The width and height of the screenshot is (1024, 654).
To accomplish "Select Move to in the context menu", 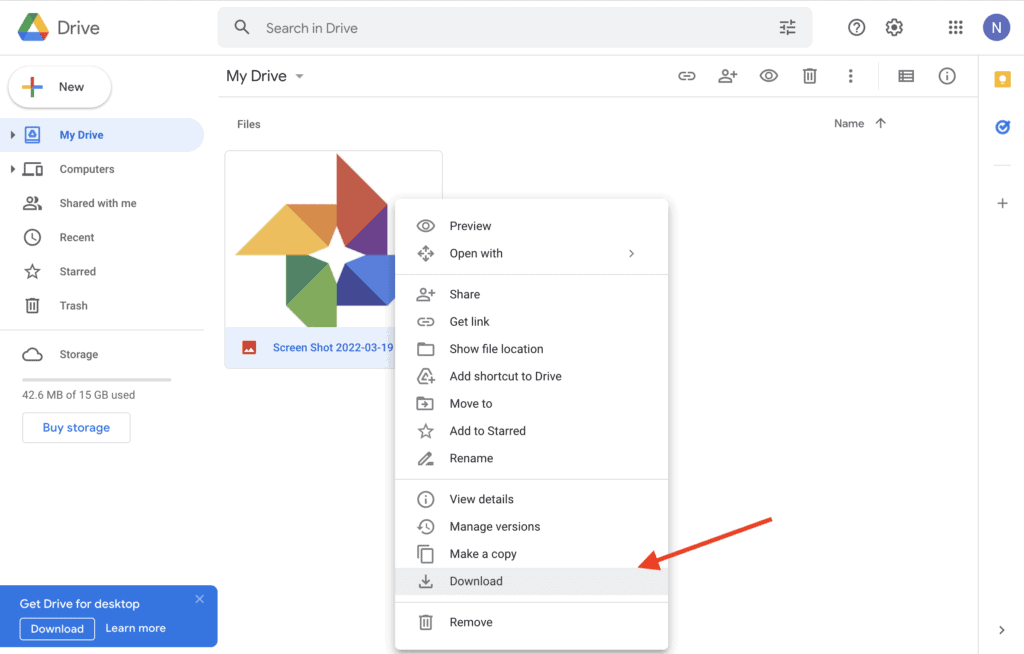I will 532,404.
